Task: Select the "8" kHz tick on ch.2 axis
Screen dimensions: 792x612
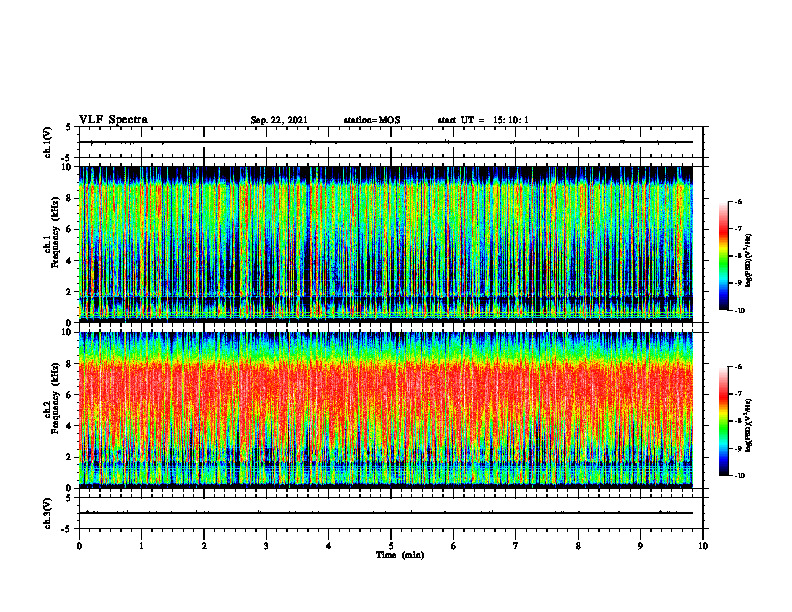Action: tap(70, 364)
